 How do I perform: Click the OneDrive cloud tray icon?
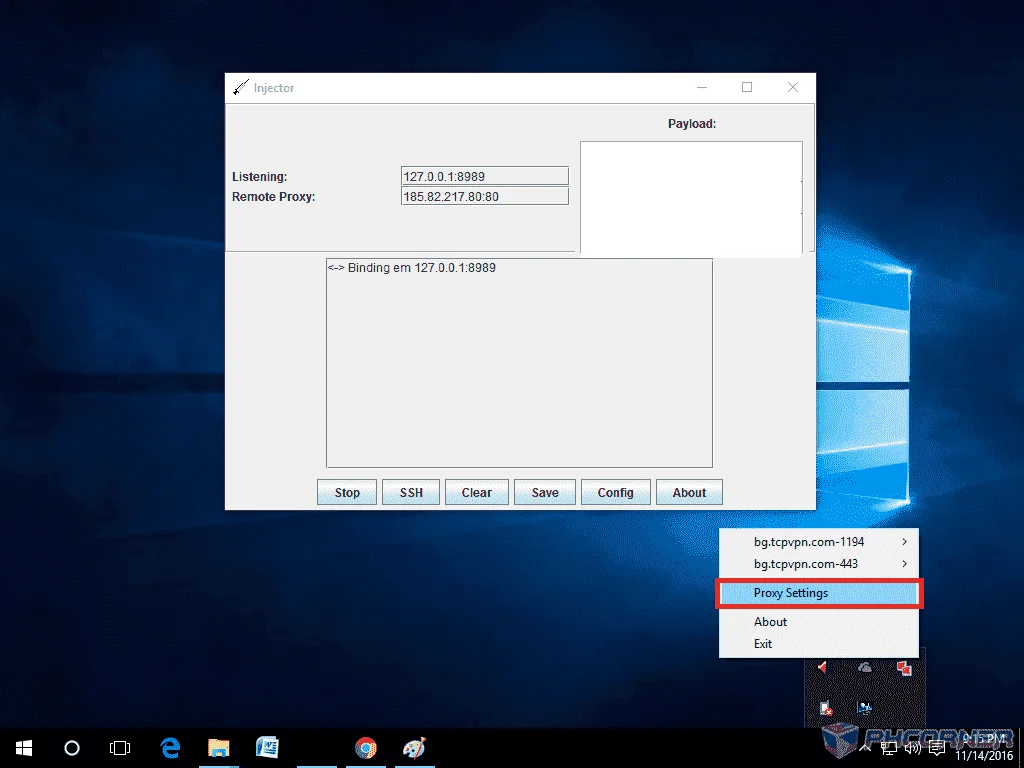865,667
